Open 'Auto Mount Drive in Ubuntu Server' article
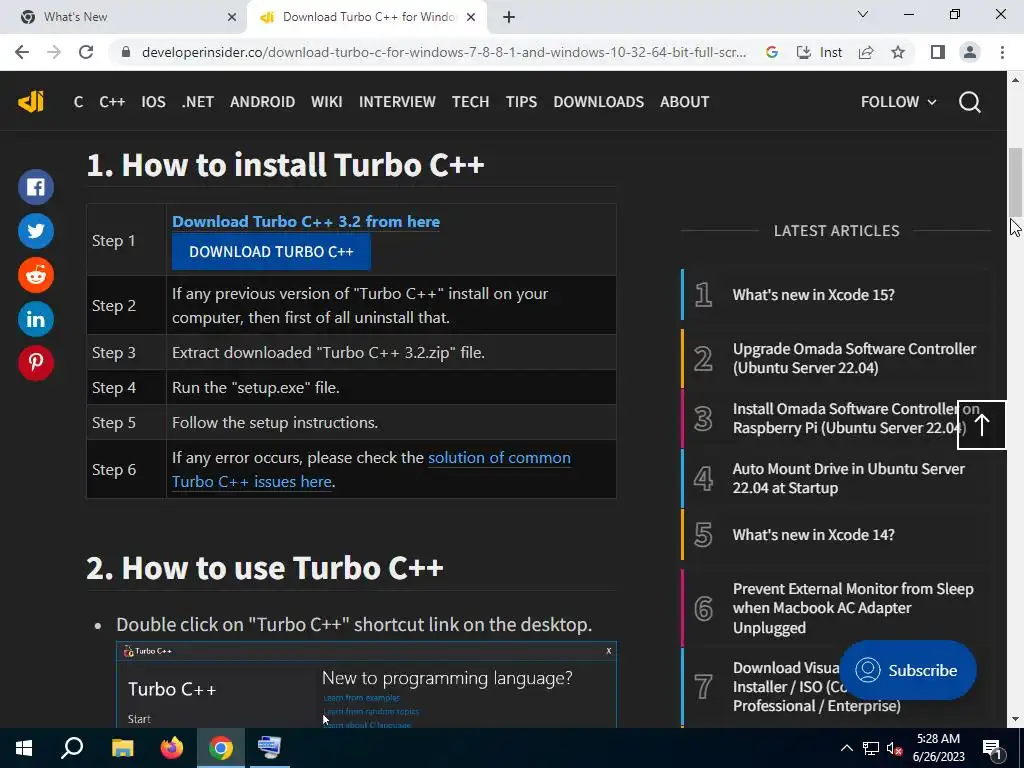This screenshot has height=768, width=1024. tap(848, 478)
